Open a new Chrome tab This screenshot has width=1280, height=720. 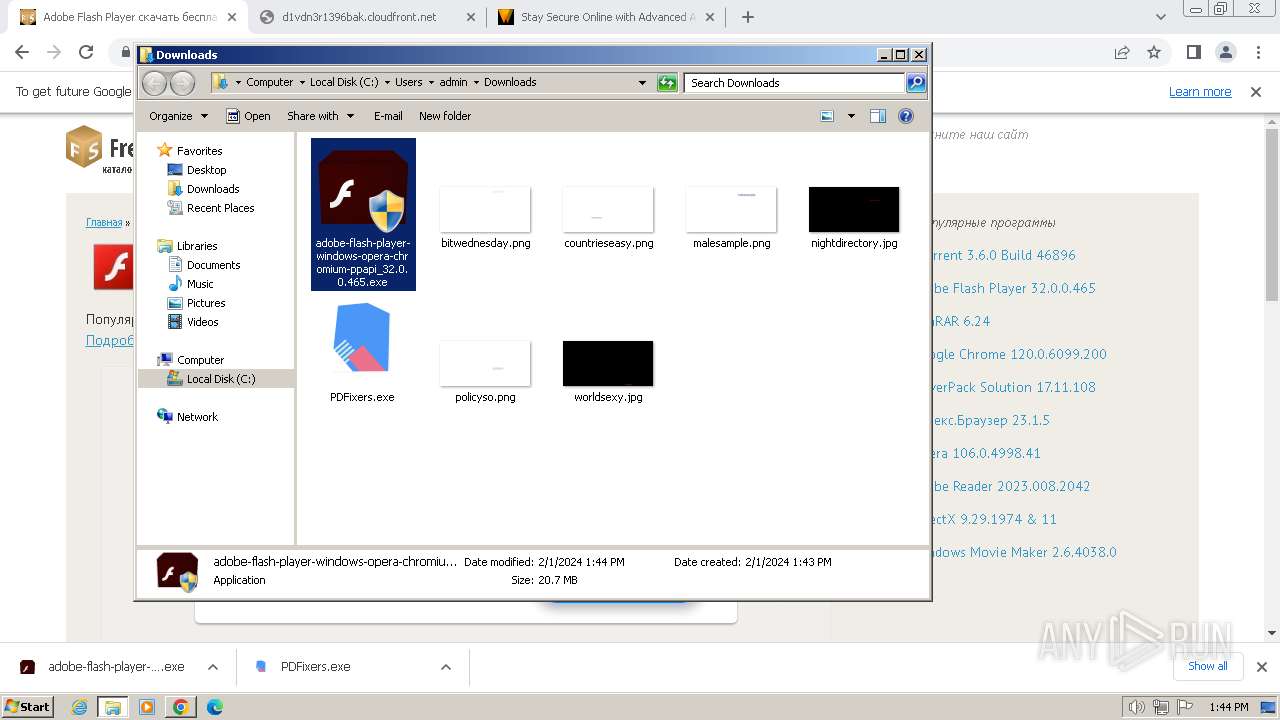tap(747, 17)
